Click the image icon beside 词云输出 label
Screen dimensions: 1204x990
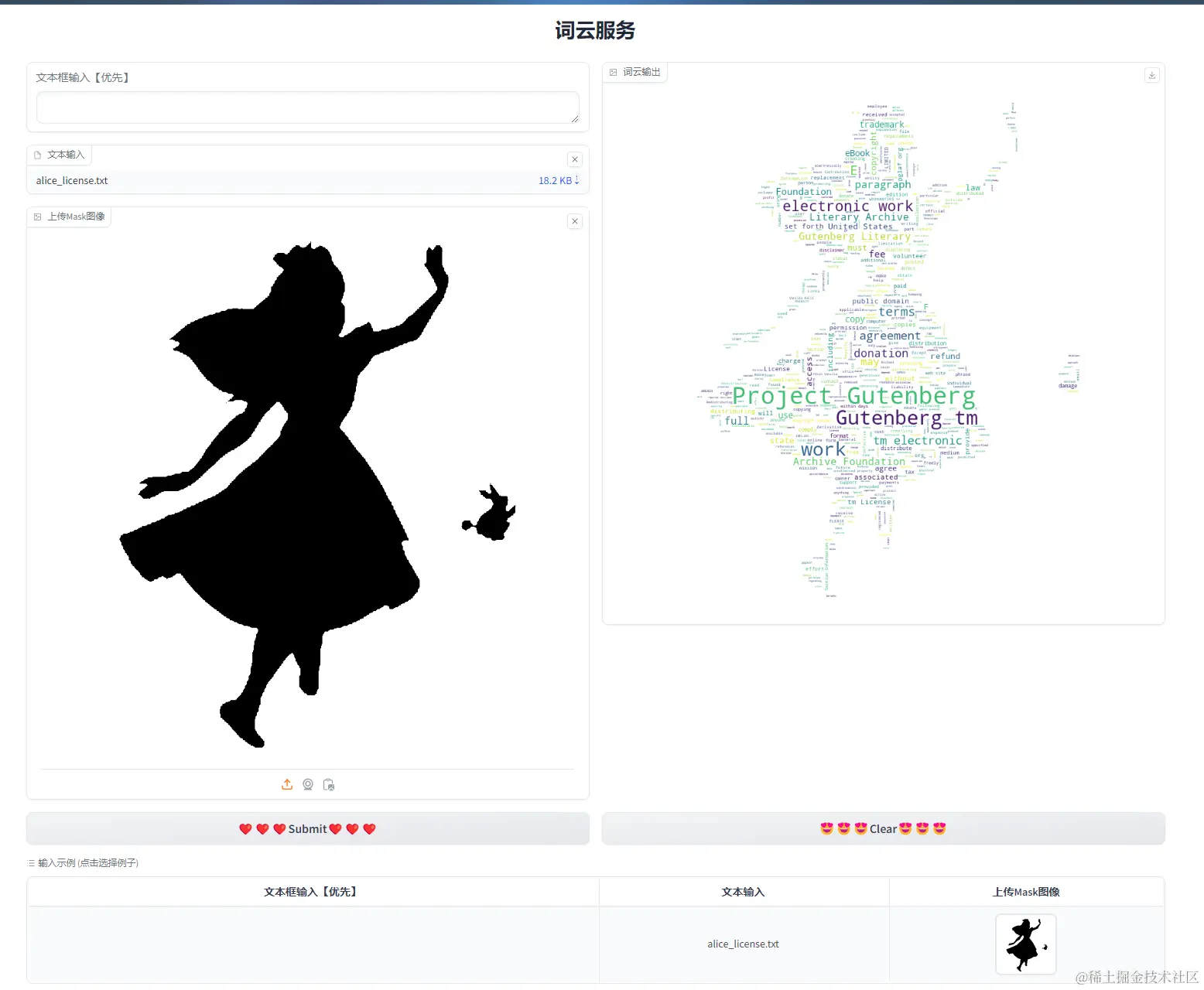point(614,71)
